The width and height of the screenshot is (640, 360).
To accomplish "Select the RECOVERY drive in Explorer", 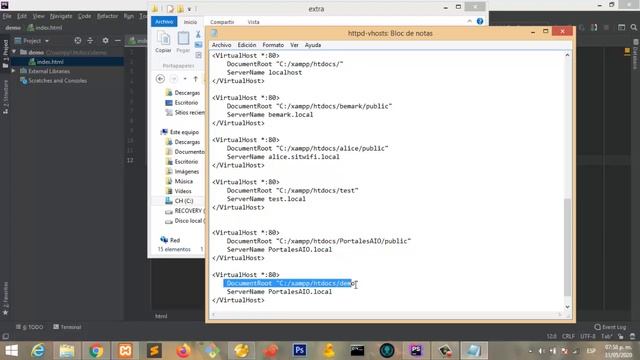I will click(x=185, y=211).
